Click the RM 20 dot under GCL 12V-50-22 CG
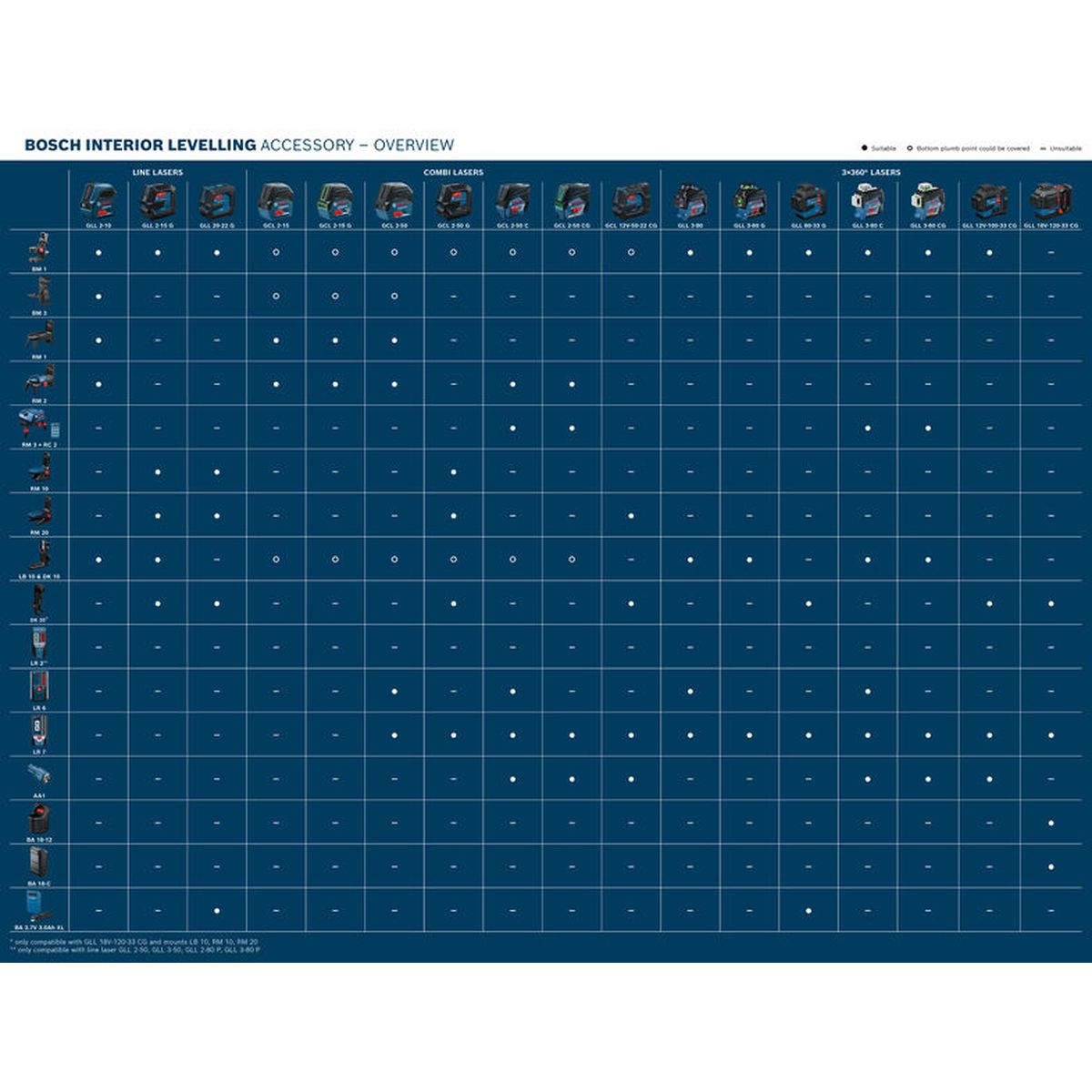1092x1092 pixels. tap(631, 516)
